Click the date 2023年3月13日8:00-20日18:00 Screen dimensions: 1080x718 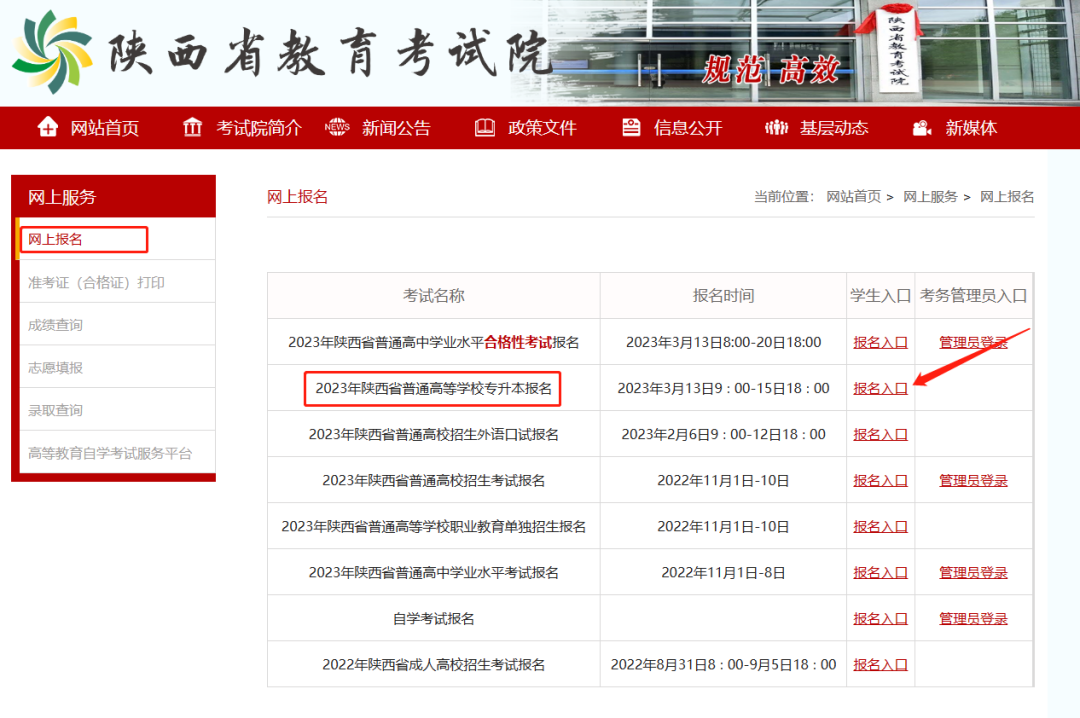click(x=723, y=342)
